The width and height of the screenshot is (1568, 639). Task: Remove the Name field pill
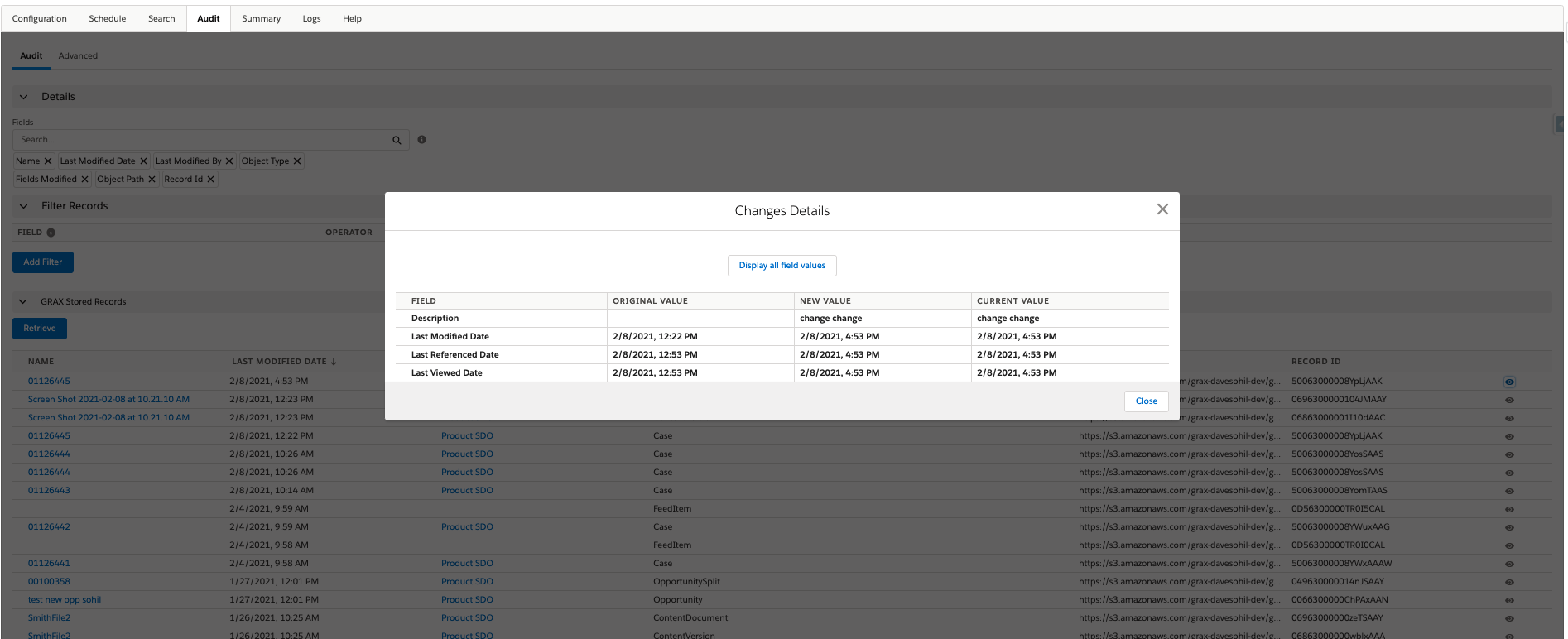click(48, 161)
